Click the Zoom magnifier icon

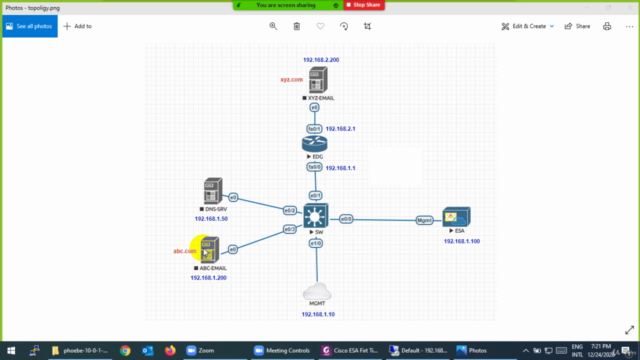(x=273, y=26)
